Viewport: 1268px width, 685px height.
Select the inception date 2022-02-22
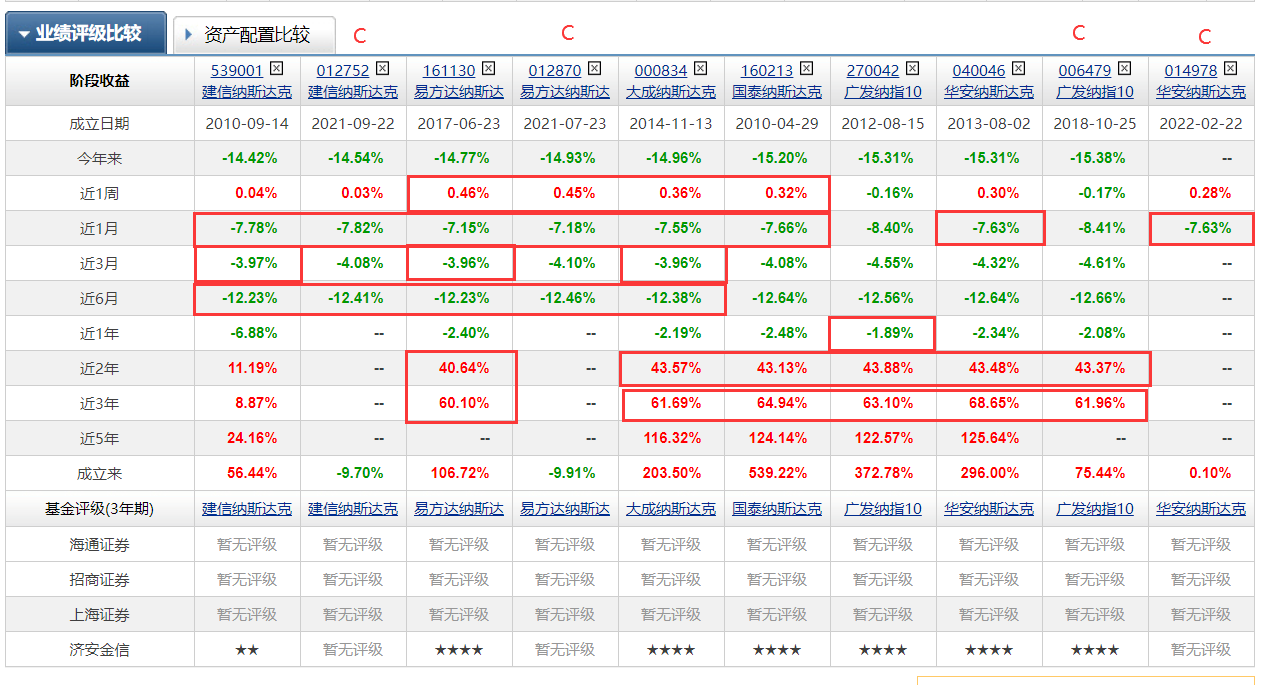pos(1201,124)
